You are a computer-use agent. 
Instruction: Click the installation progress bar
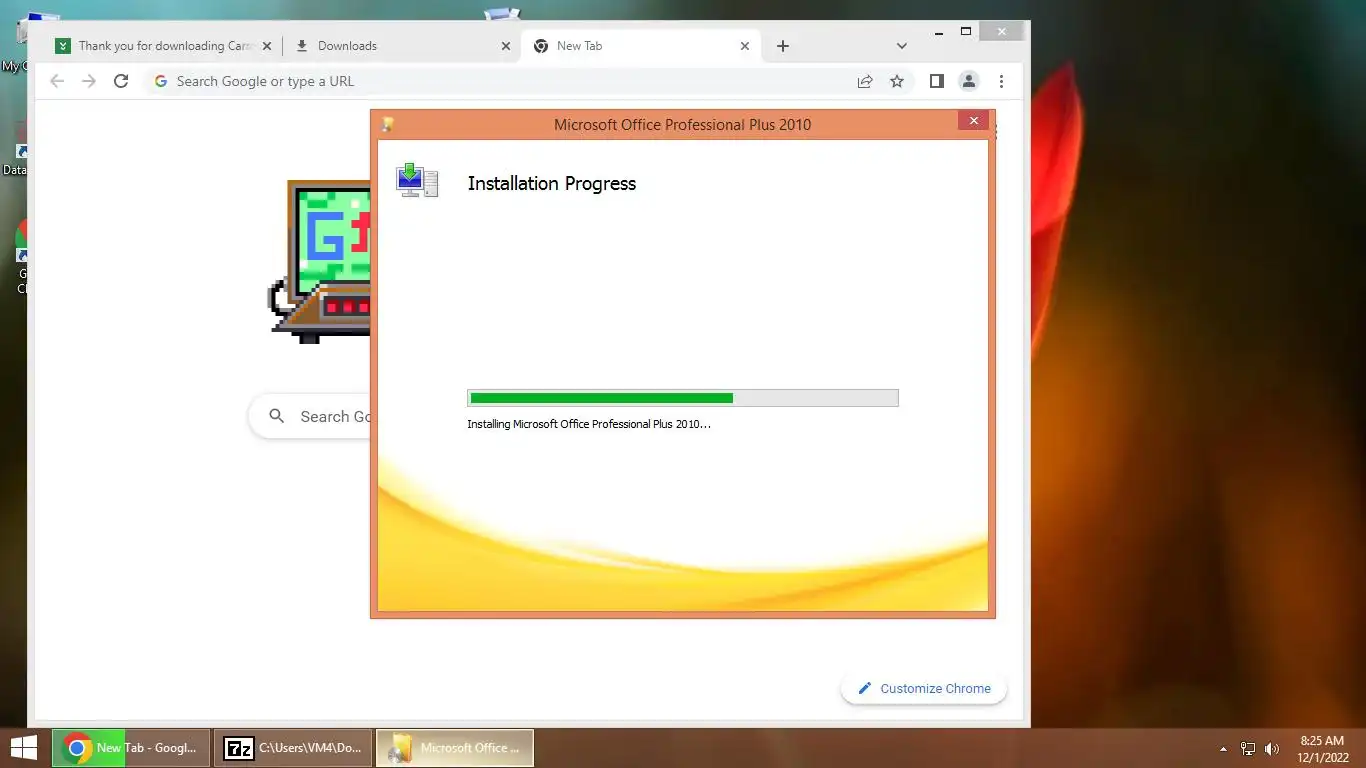[x=683, y=398]
